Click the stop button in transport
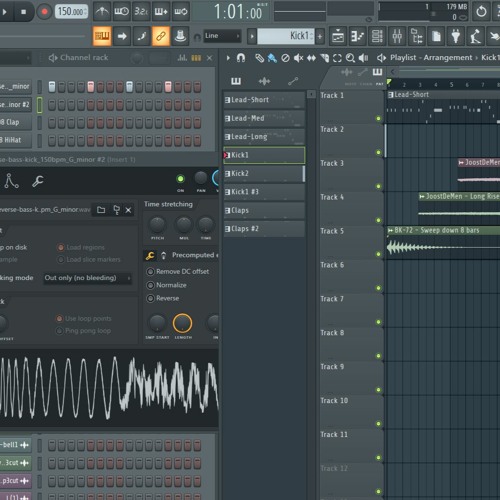Viewport: 500px width, 500px height. click(23, 12)
